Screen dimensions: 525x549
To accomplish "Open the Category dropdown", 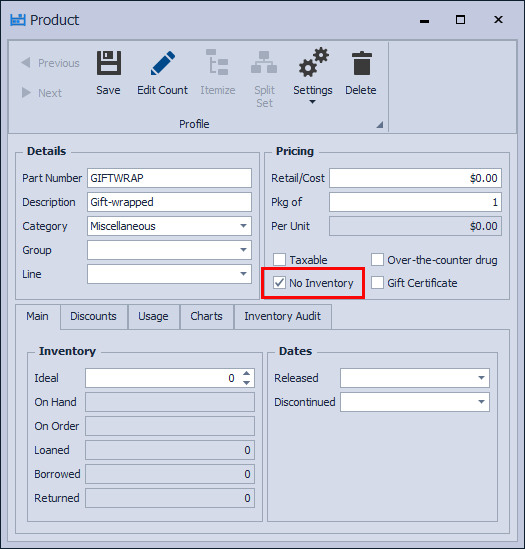I will pyautogui.click(x=243, y=226).
